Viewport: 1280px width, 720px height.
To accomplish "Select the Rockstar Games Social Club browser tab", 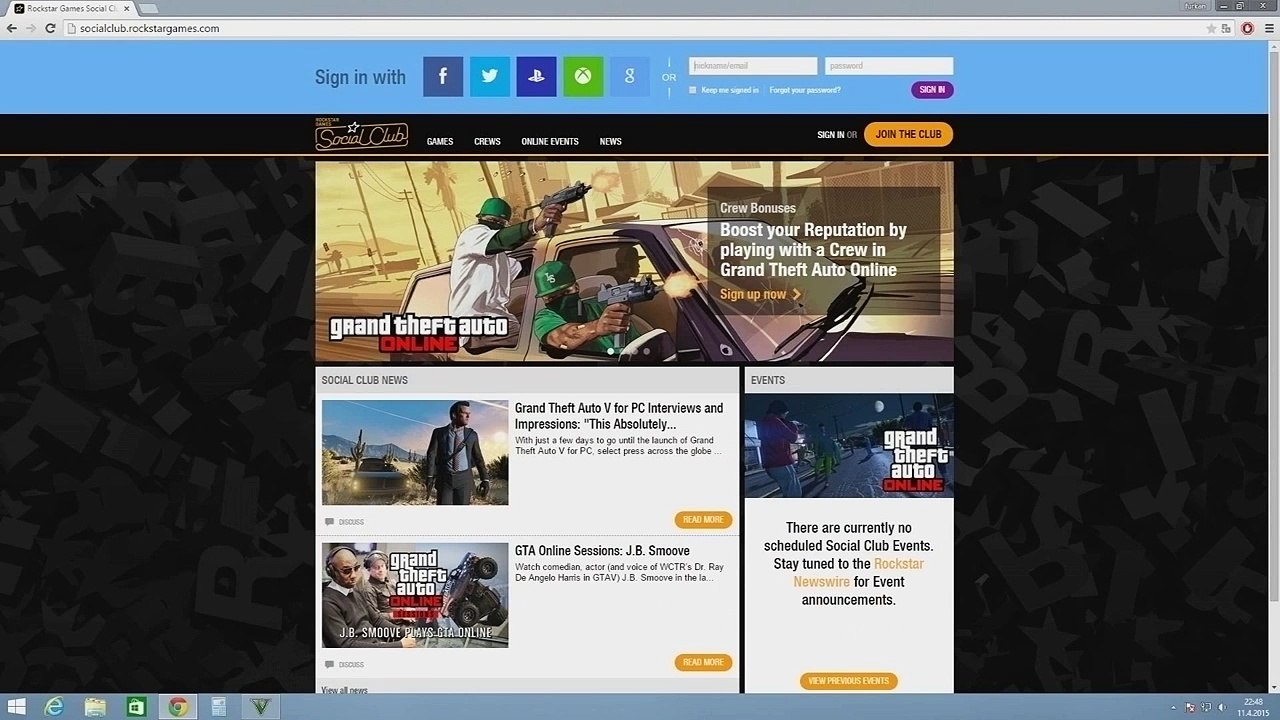I will click(70, 8).
